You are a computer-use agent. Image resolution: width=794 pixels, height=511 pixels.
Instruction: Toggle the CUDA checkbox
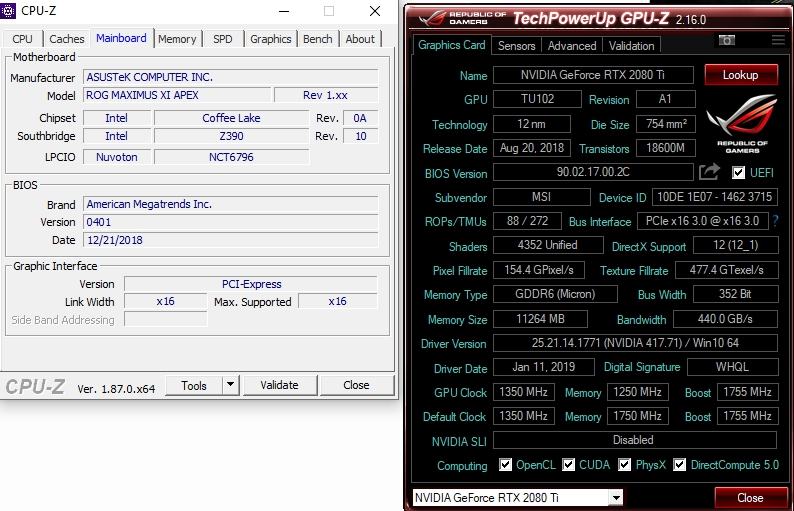568,464
